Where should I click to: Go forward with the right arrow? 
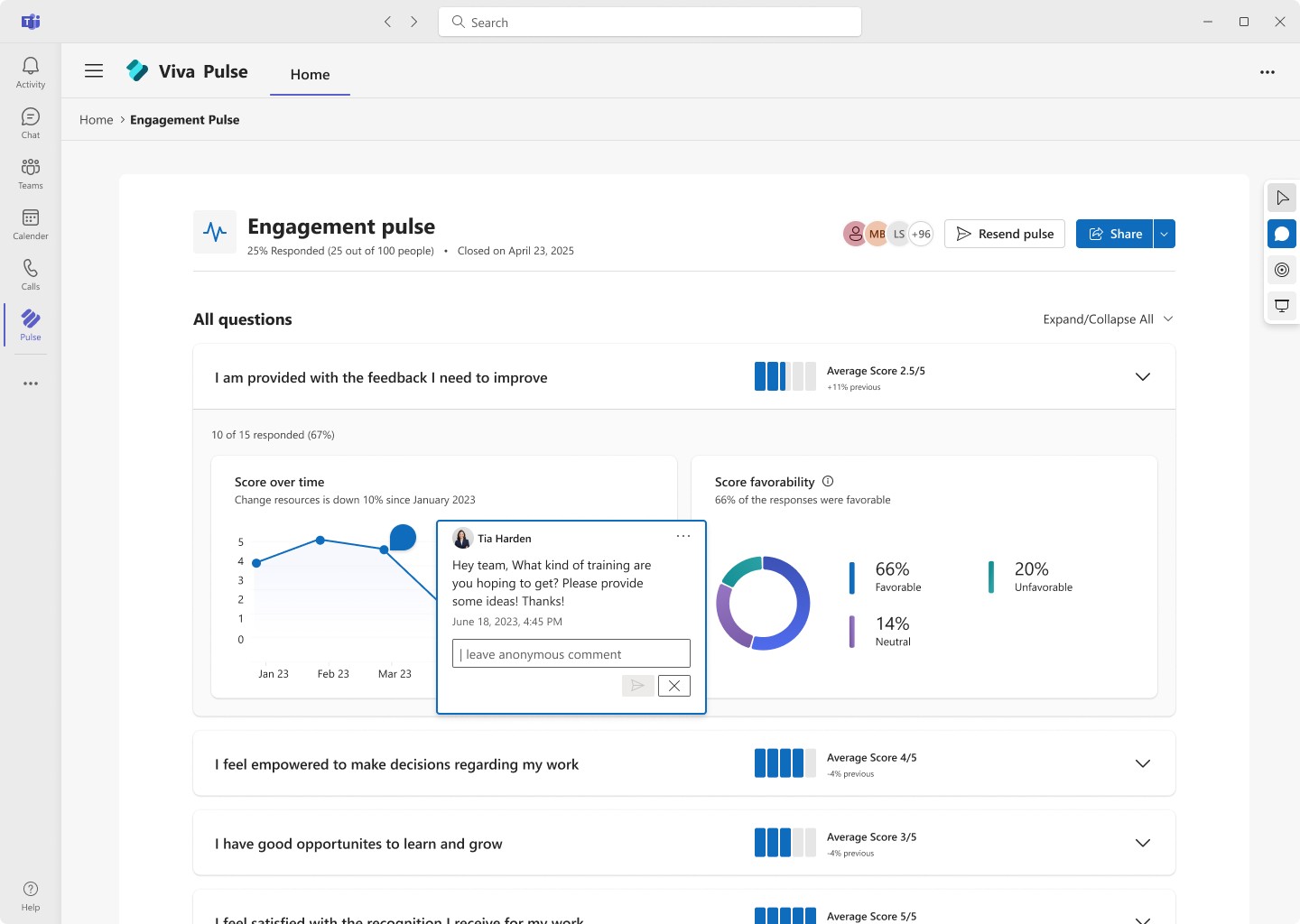point(413,22)
